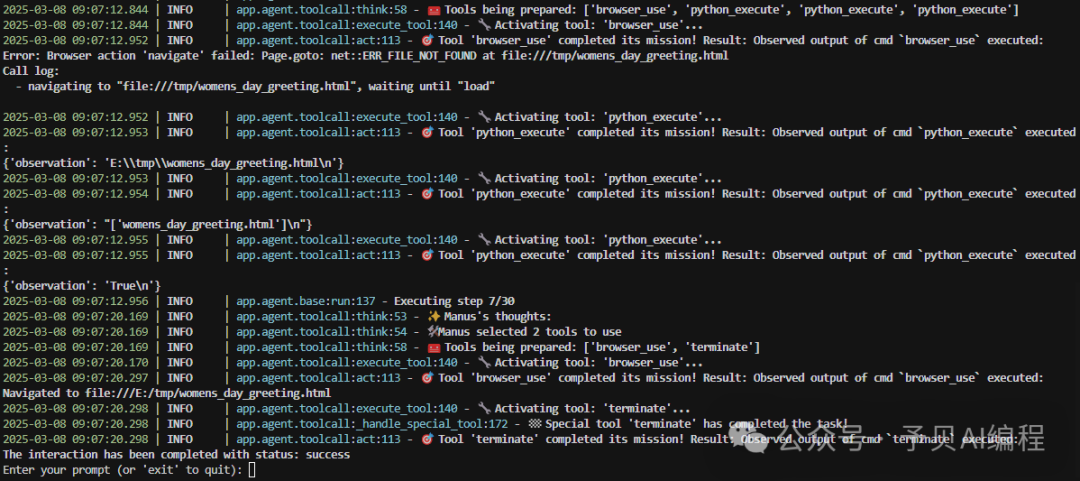Click the sparkles emoji before Manus's thoughts
The width and height of the screenshot is (1080, 481).
point(433,317)
